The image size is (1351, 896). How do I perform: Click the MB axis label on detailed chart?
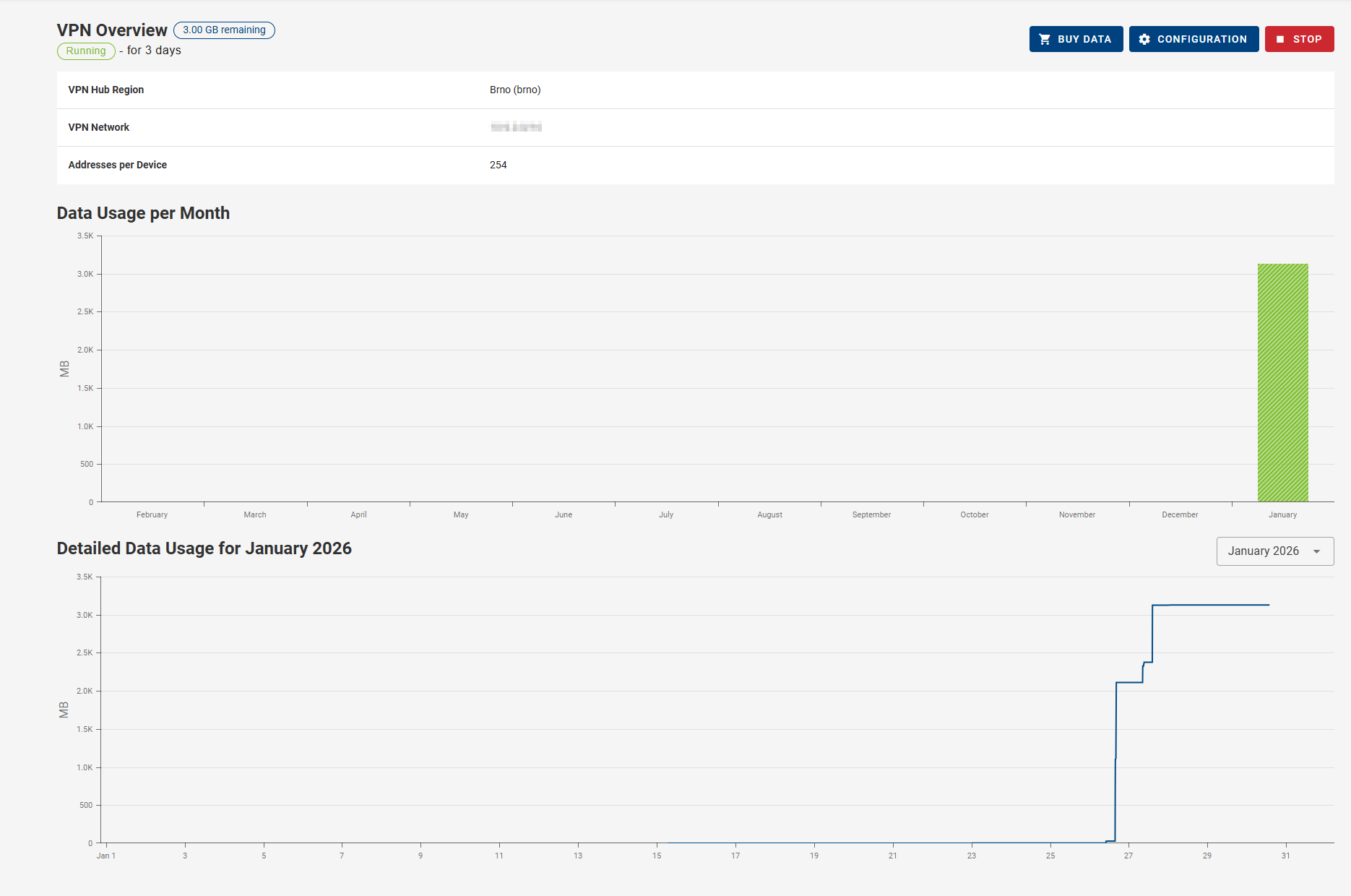point(64,710)
